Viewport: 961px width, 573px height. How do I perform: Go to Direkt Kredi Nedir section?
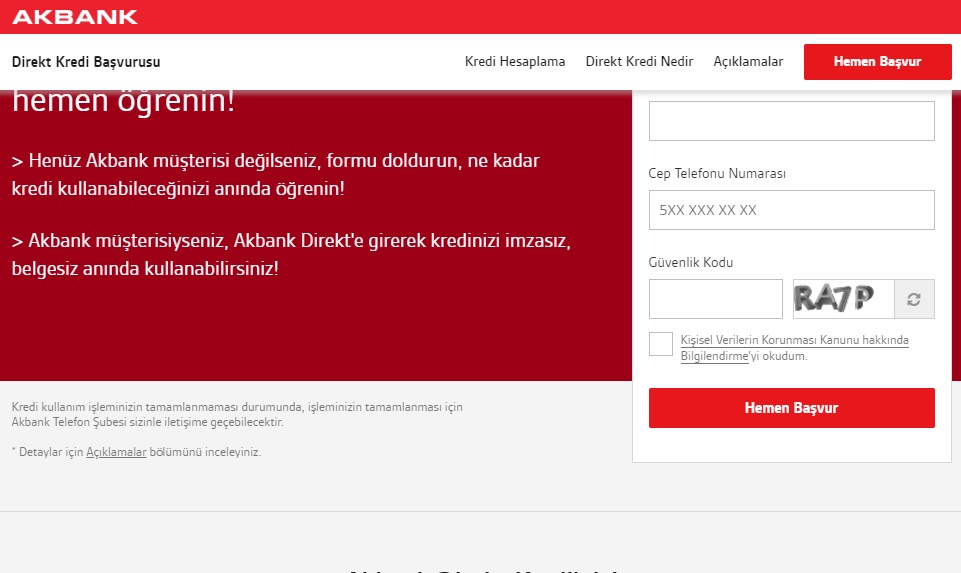[639, 61]
